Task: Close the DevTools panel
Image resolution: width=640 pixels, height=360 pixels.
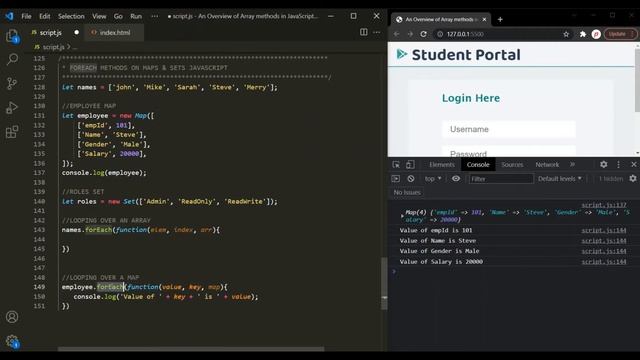Action: tap(633, 164)
